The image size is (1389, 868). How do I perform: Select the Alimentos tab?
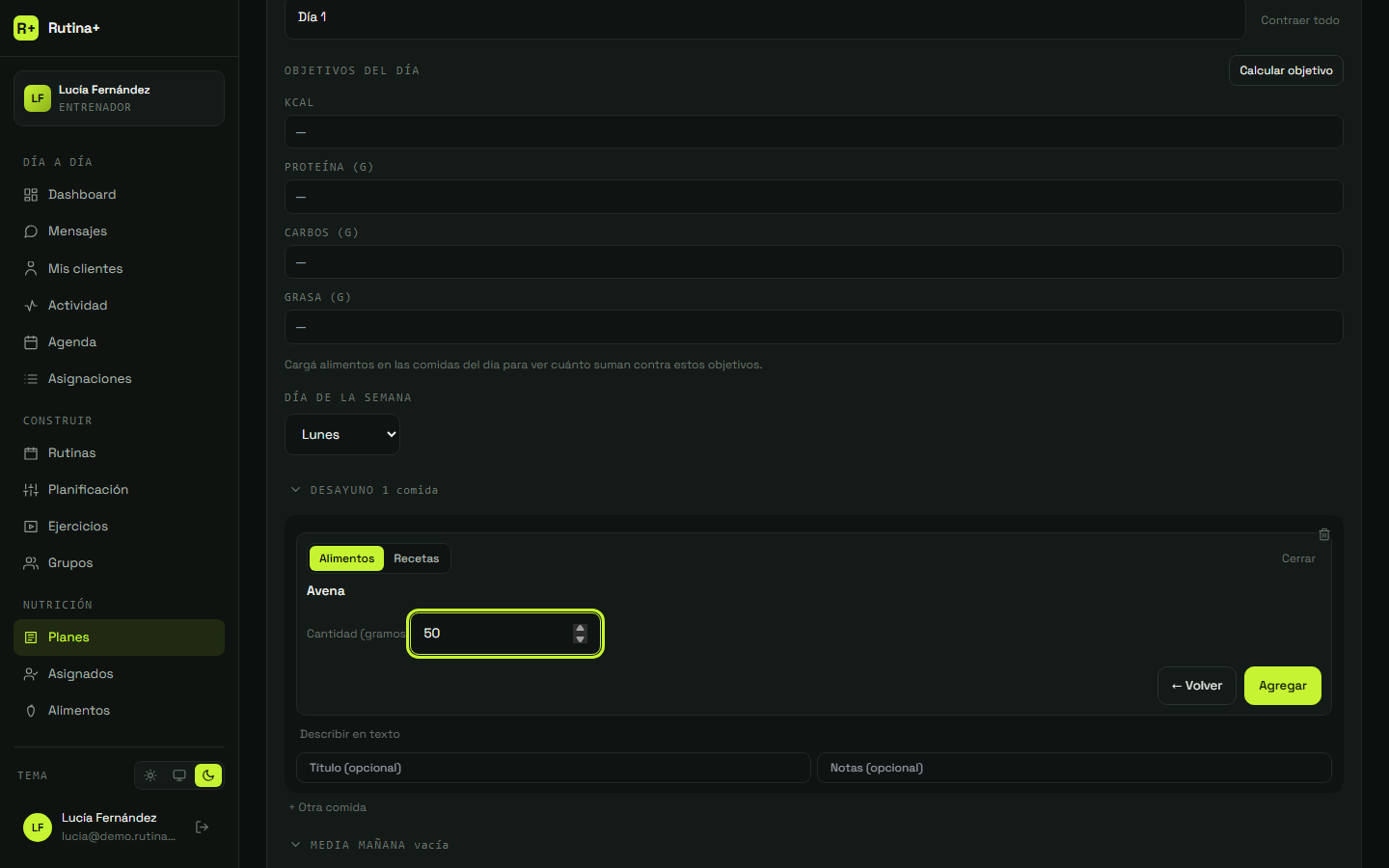346,558
